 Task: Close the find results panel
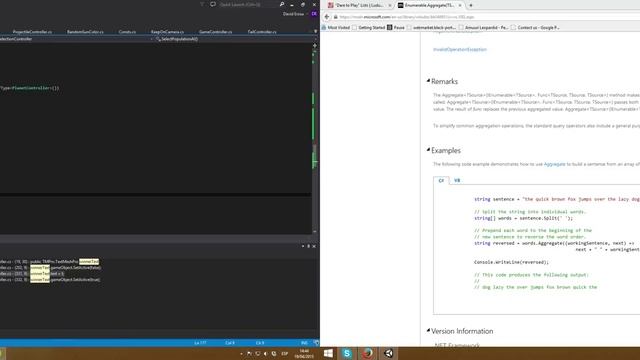(x=313, y=247)
